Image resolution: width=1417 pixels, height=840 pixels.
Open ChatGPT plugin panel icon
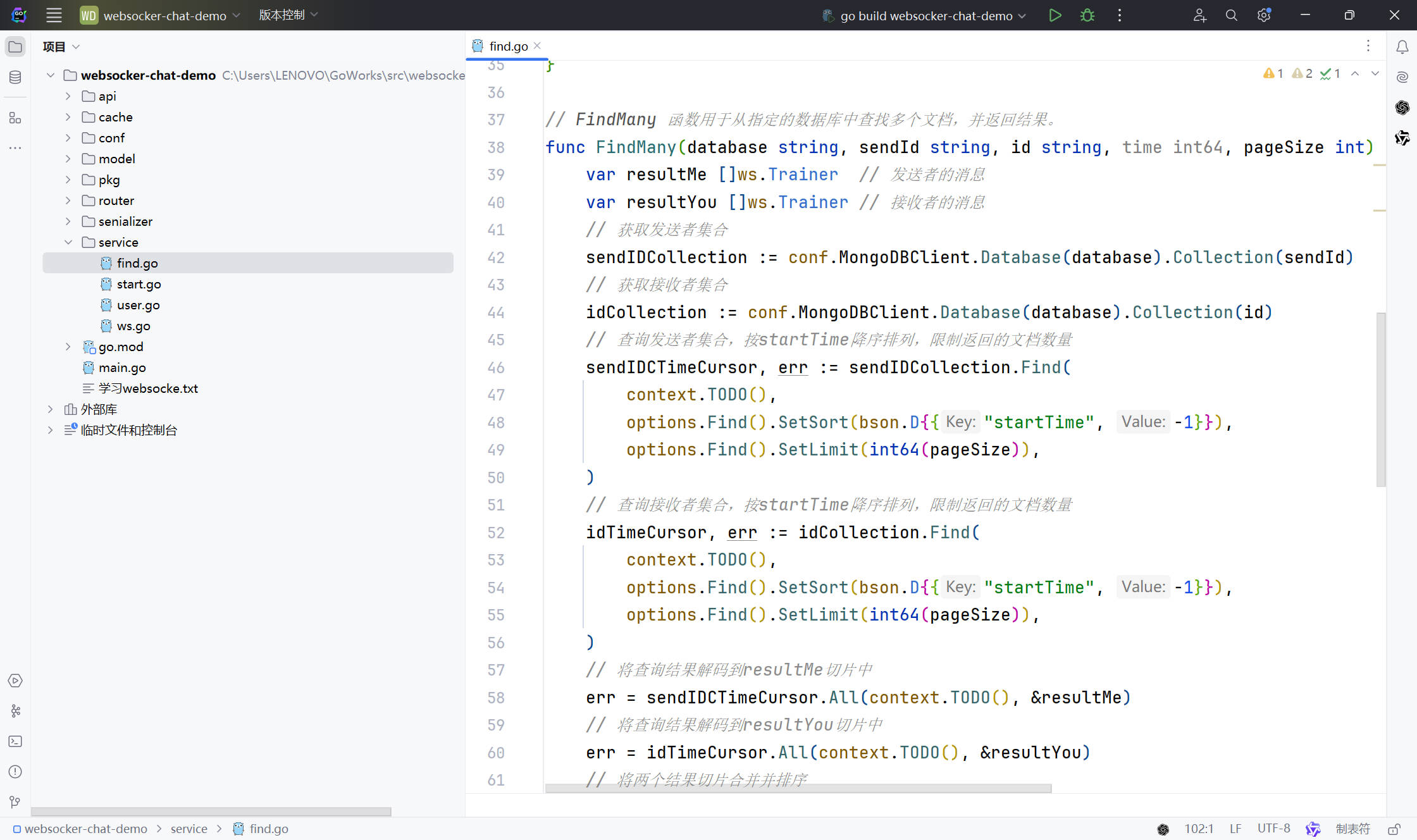[1402, 108]
